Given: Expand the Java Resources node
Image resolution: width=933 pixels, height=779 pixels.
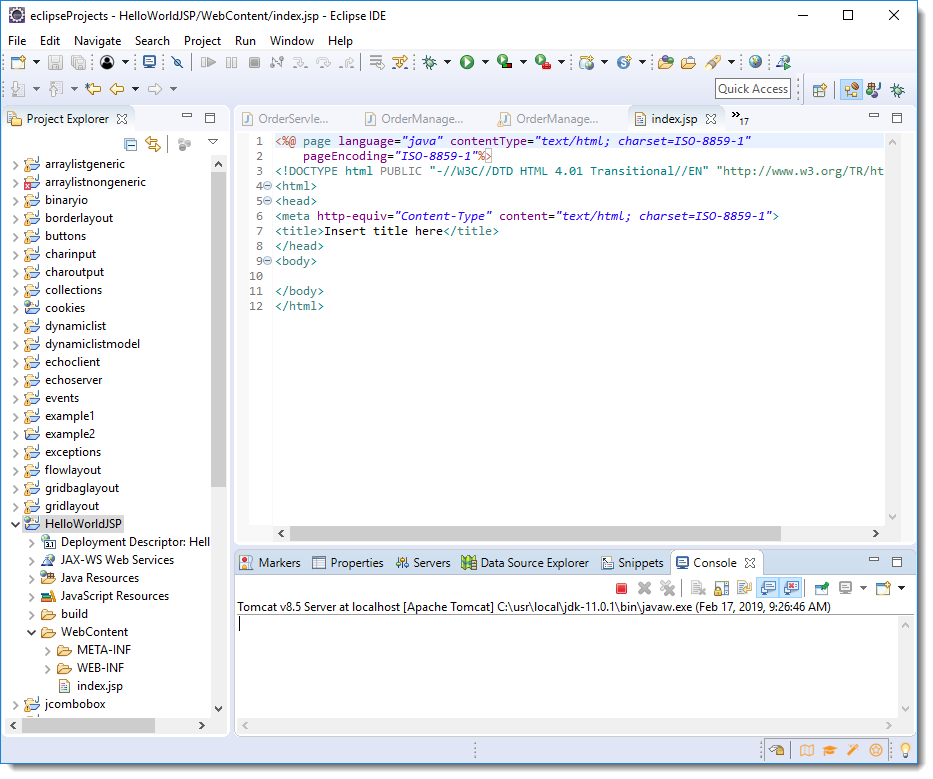Looking at the screenshot, I should pos(32,579).
